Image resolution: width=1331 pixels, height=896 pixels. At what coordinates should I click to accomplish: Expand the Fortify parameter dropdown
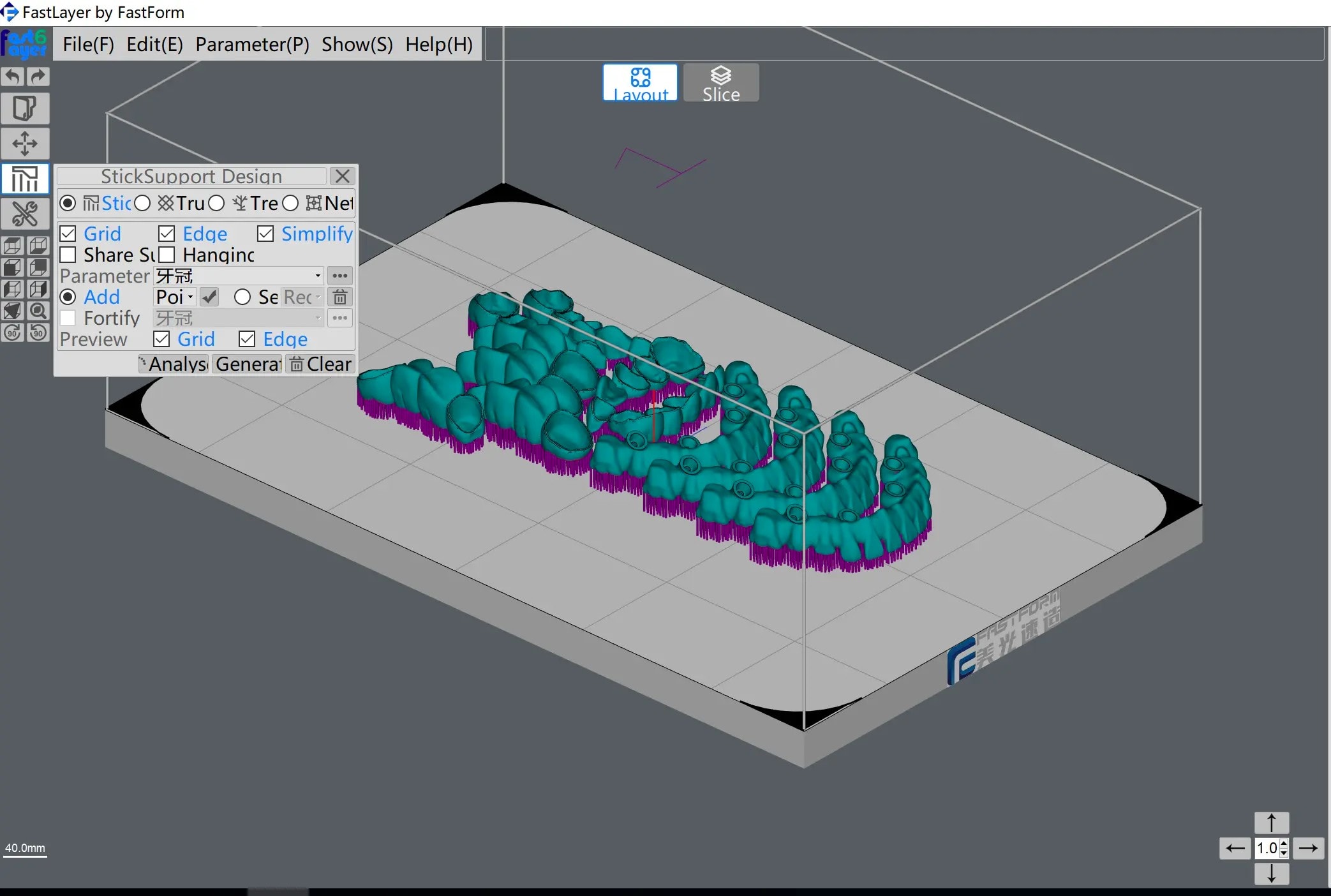coord(317,318)
